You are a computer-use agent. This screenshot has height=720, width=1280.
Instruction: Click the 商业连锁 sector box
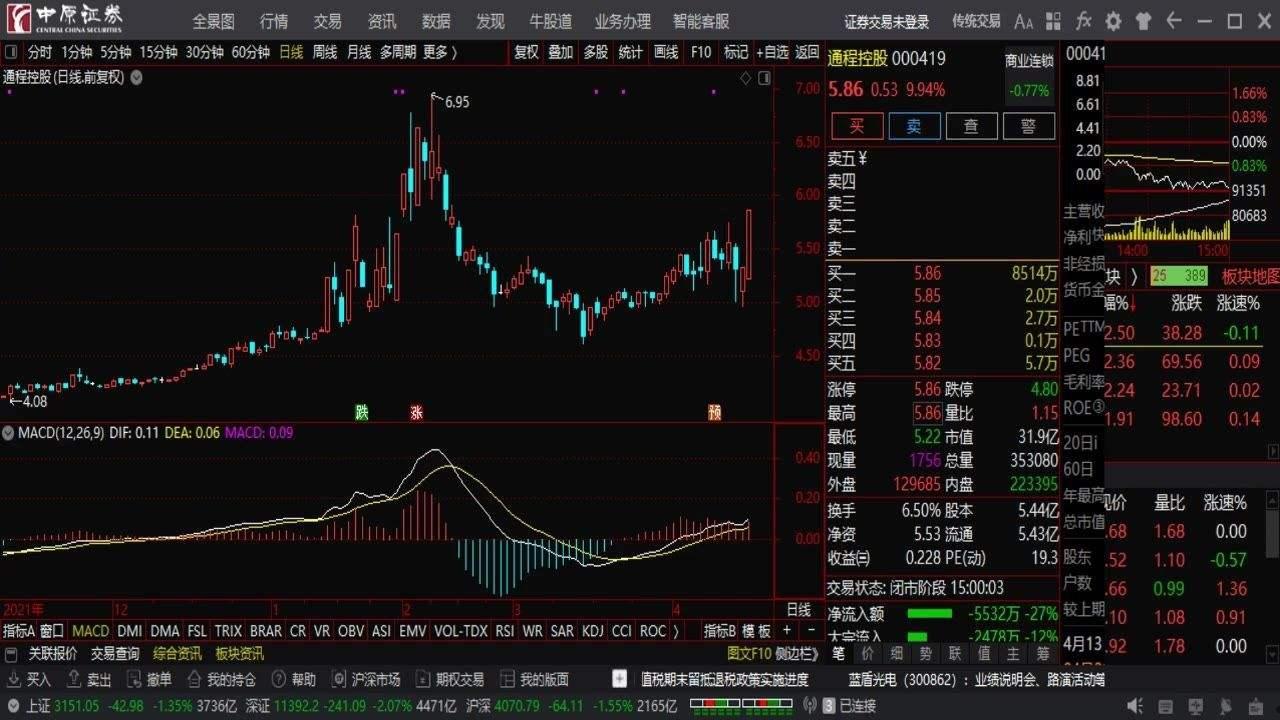coord(1029,75)
